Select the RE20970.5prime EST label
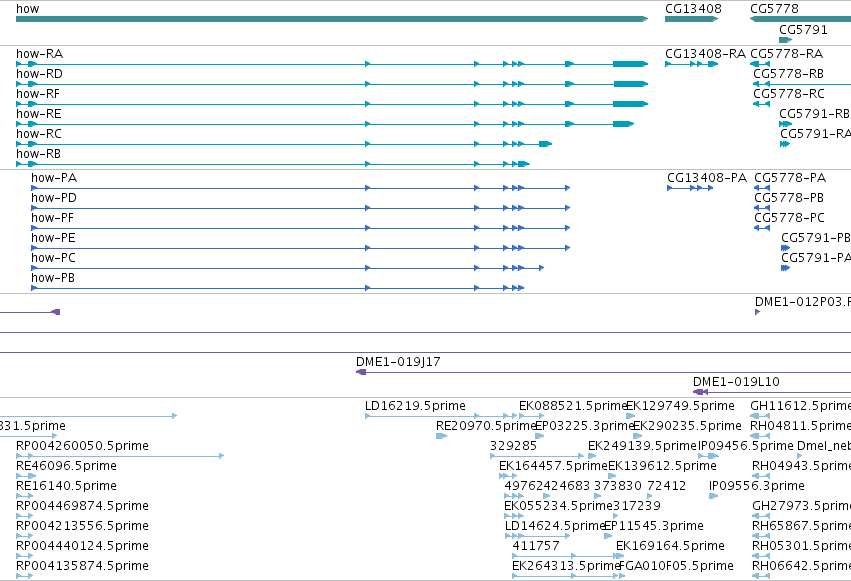This screenshot has height=581, width=851. [x=486, y=426]
